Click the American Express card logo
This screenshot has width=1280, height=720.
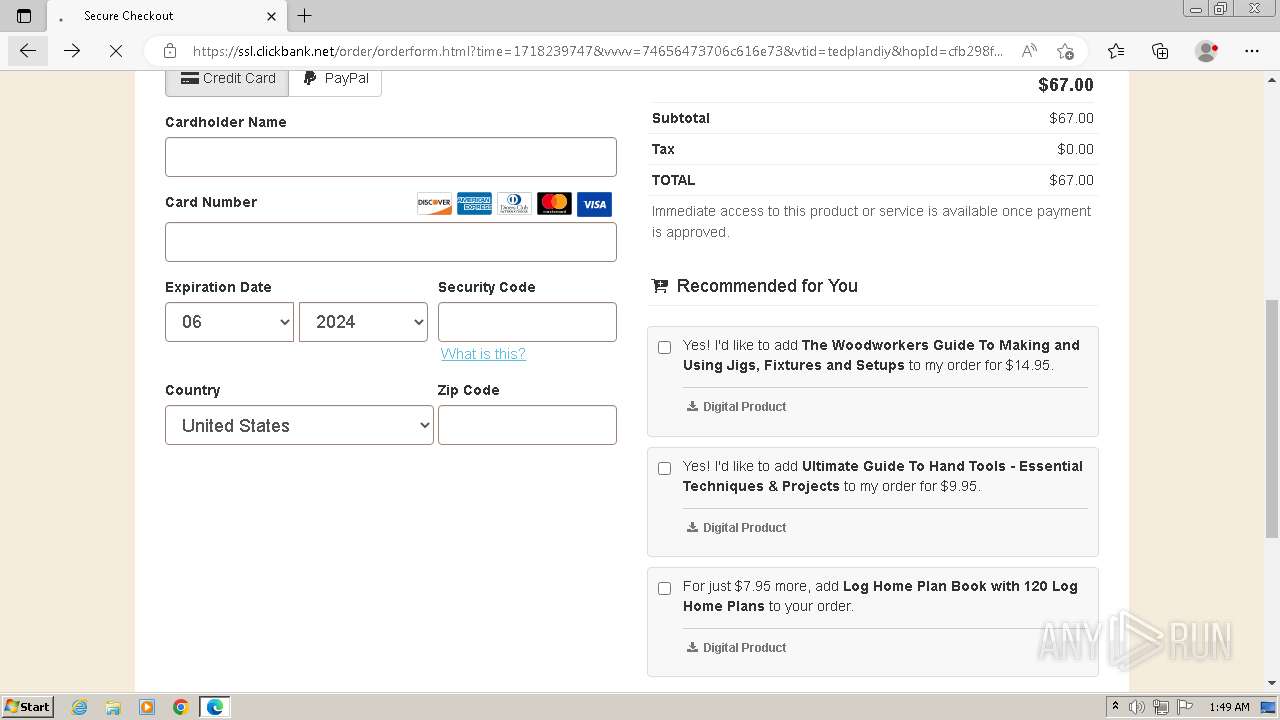point(474,204)
